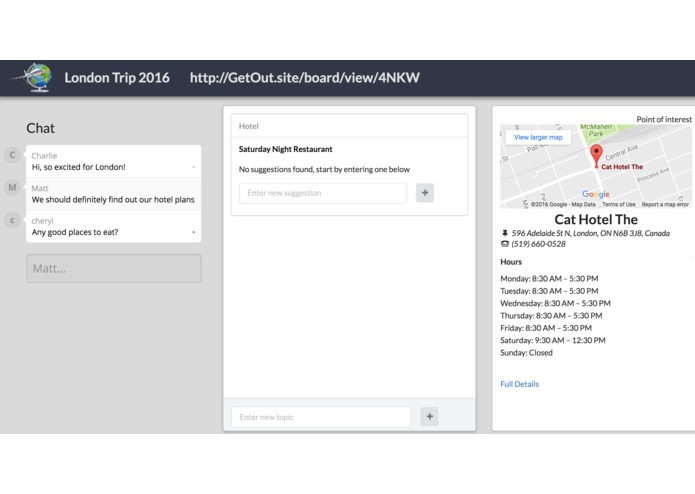Open the Hotel topic header
Image resolution: width=695 pixels, height=494 pixels.
point(349,126)
